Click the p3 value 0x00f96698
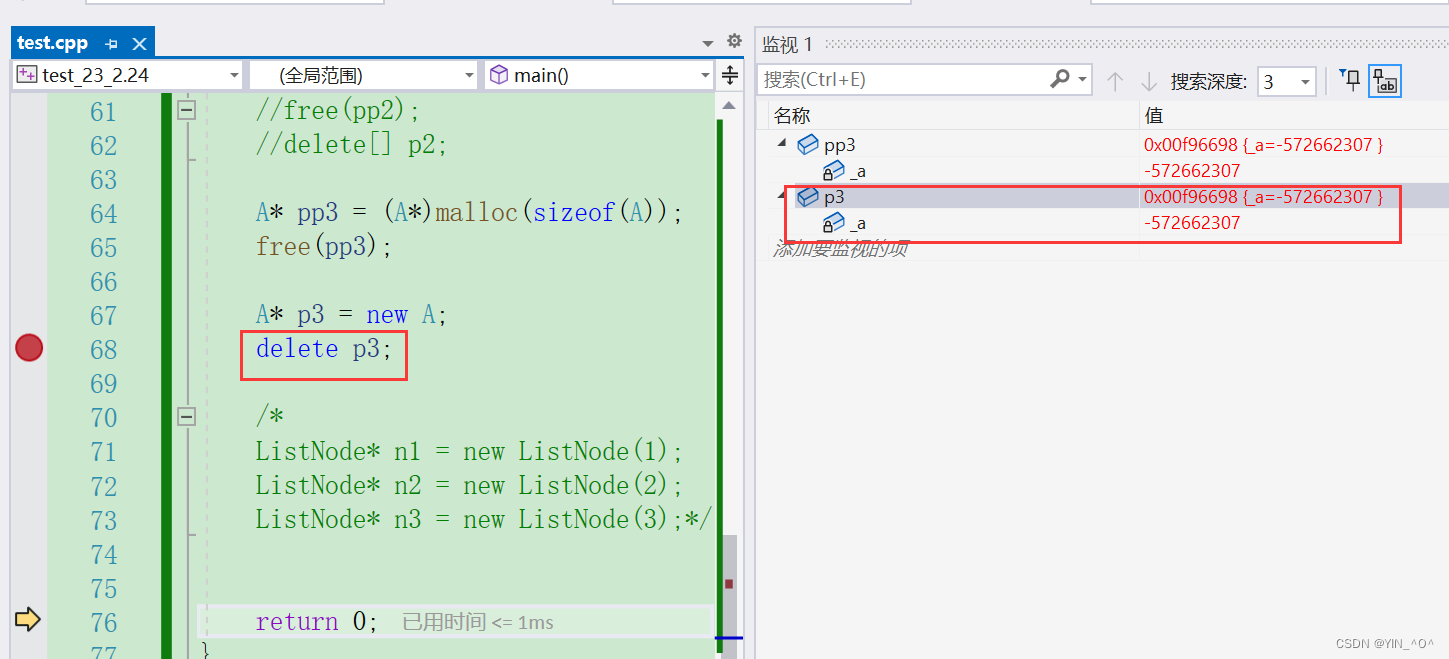 (1263, 197)
